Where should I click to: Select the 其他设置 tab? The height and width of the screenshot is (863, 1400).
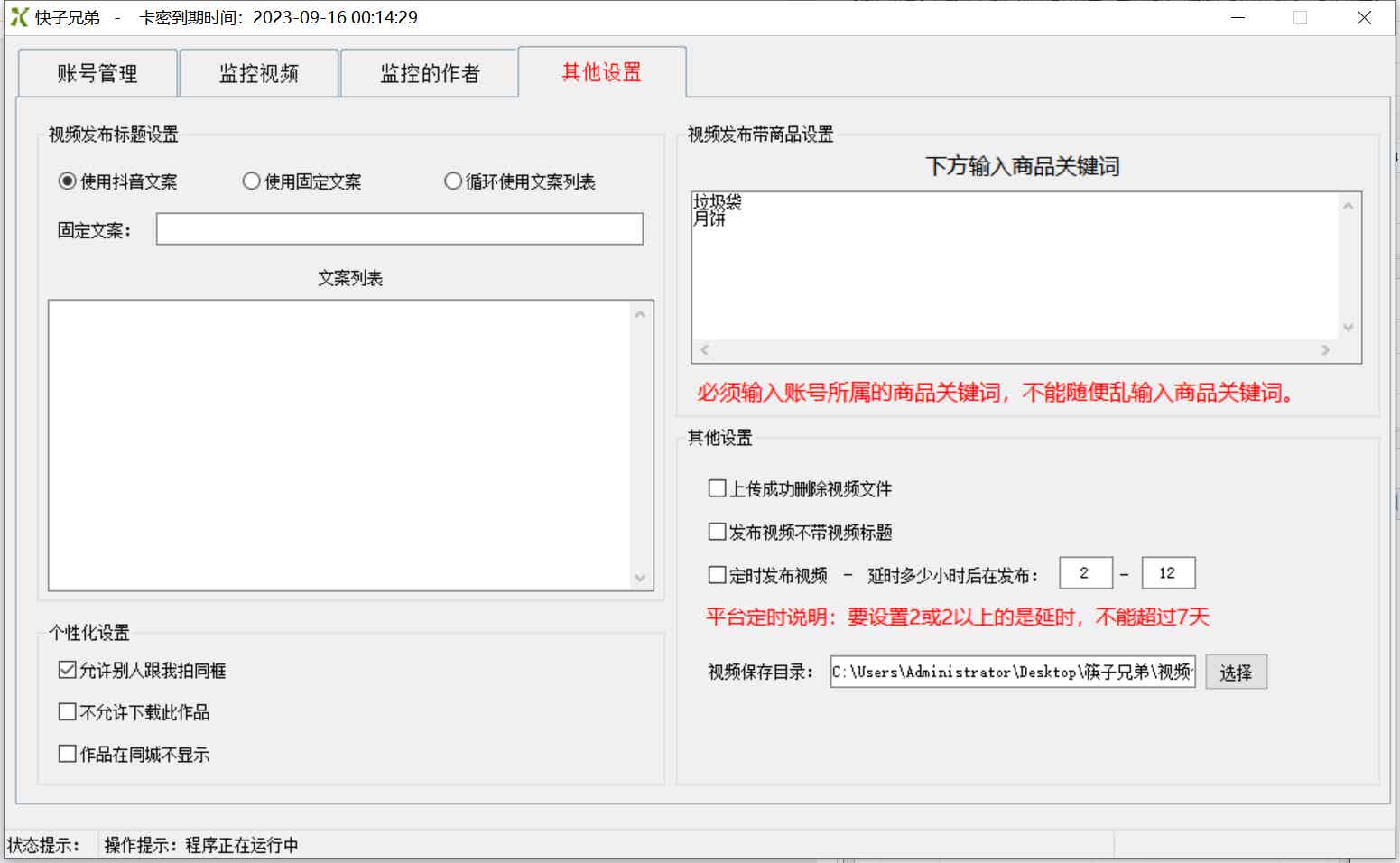pyautogui.click(x=602, y=72)
